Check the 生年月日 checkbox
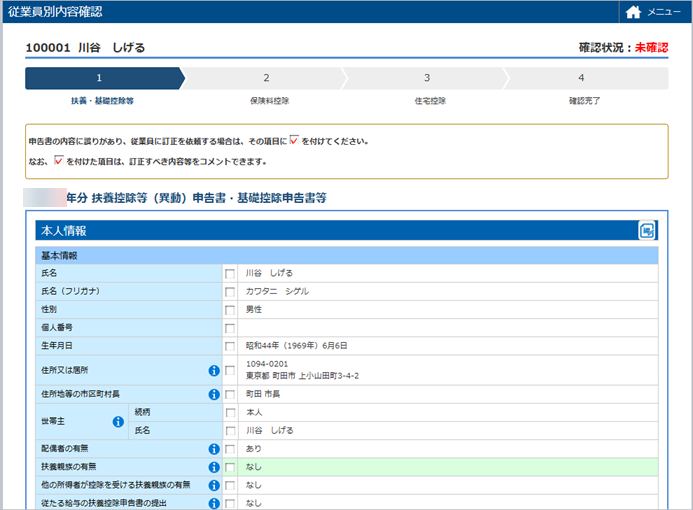Screen dimensions: 693x510 pos(230,346)
